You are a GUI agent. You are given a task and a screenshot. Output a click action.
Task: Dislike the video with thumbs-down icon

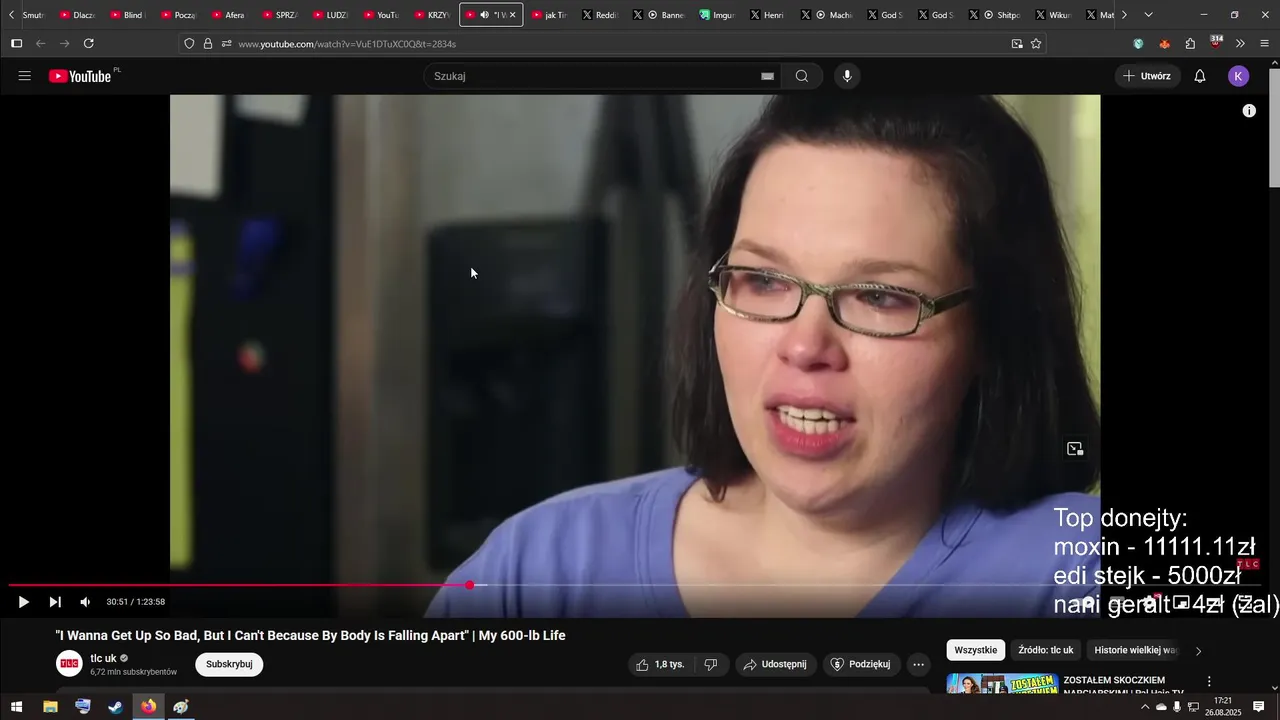click(711, 664)
